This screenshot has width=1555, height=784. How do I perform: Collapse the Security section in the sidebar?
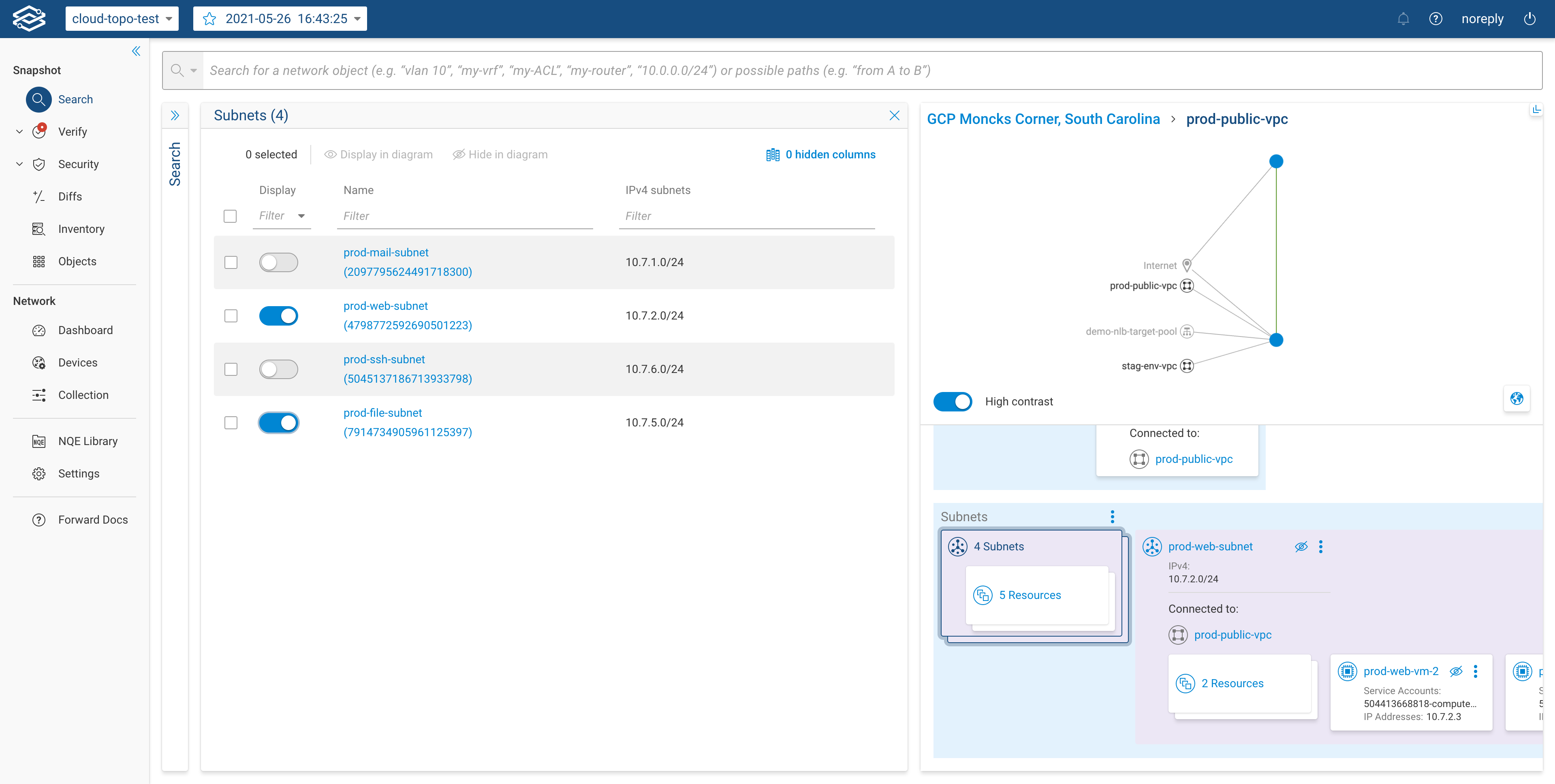(x=19, y=164)
